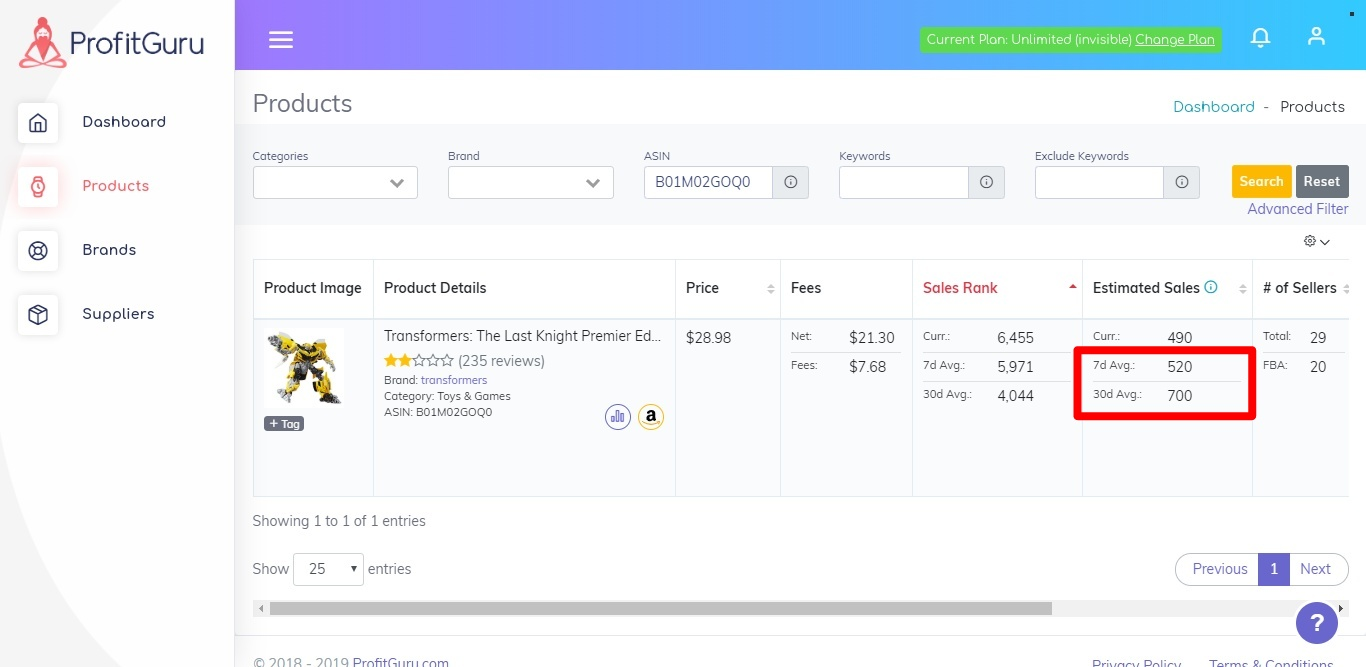Open the sales chart icon for Transformers product
1366x667 pixels.
tap(618, 416)
